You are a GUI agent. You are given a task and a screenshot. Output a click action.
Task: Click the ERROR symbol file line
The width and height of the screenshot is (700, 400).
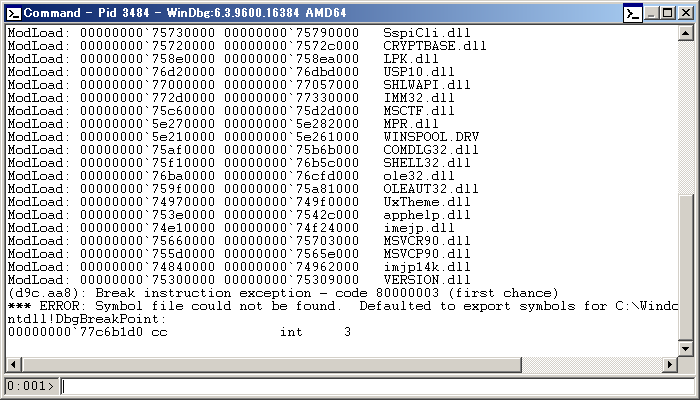343,306
